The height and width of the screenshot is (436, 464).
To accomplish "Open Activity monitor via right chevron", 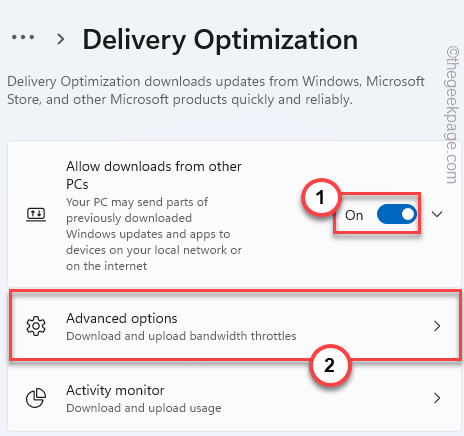I will [x=437, y=398].
